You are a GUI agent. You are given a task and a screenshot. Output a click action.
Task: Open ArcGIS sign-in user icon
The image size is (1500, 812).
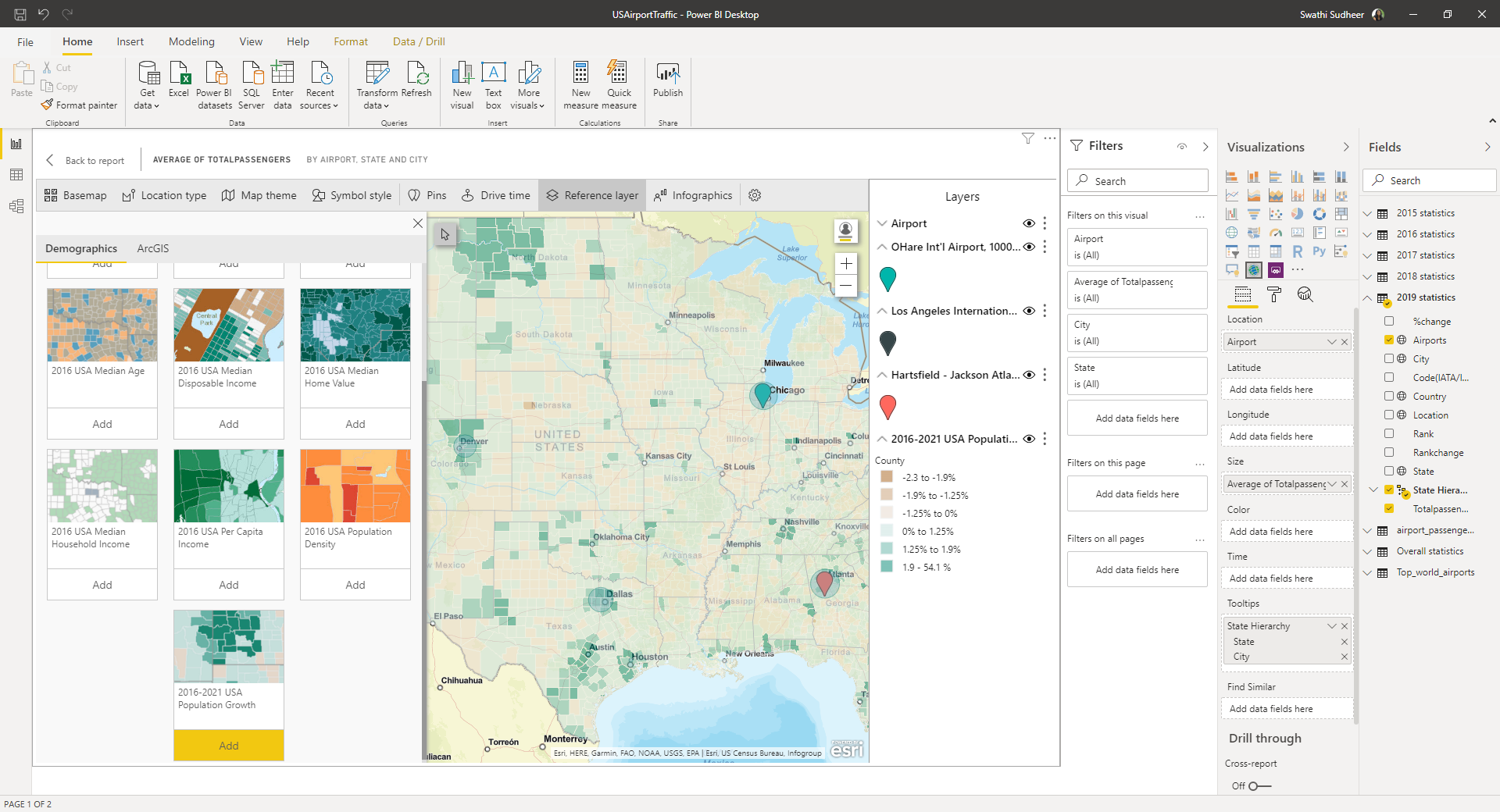click(x=845, y=230)
